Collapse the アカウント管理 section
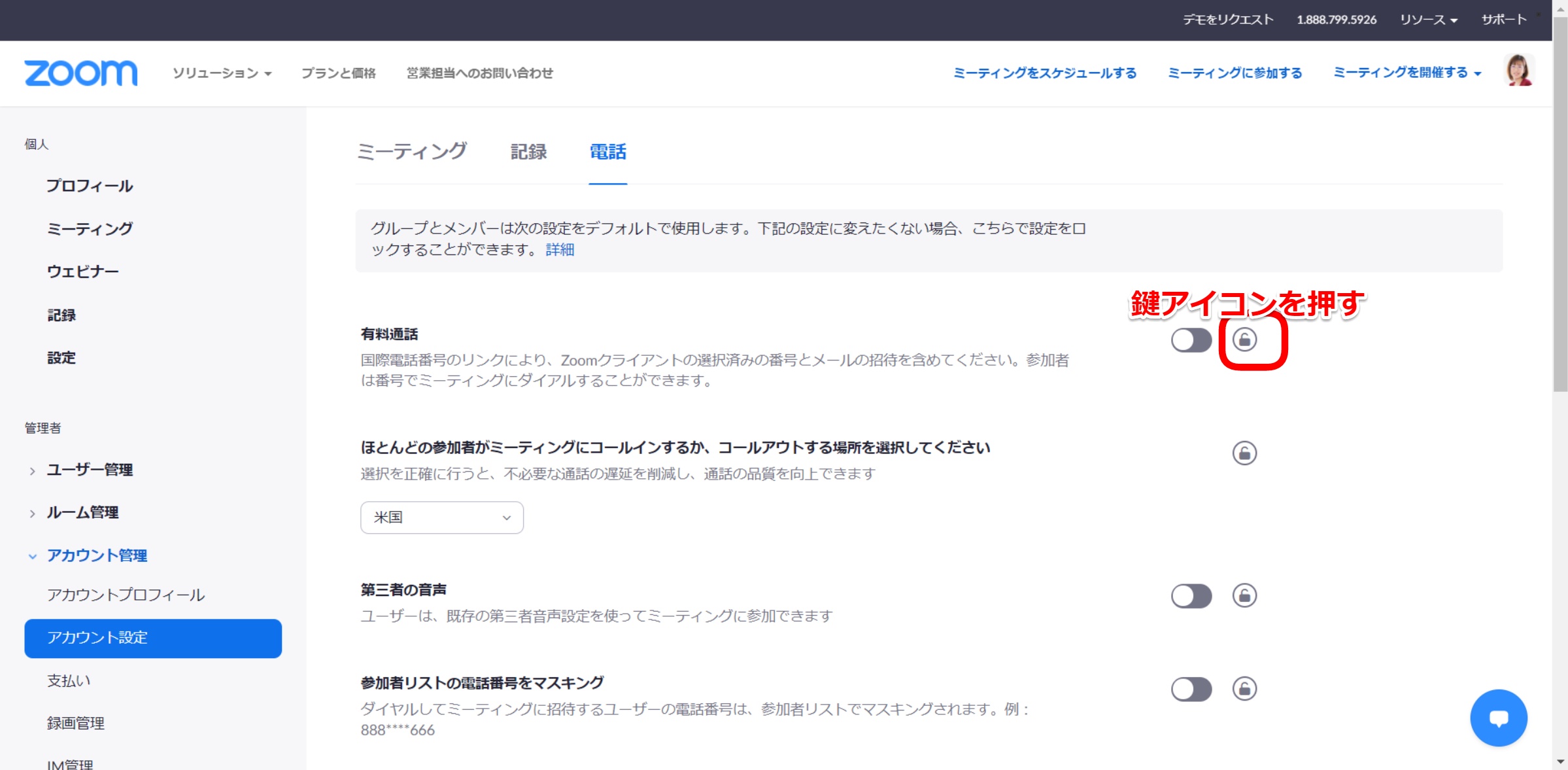 click(97, 555)
